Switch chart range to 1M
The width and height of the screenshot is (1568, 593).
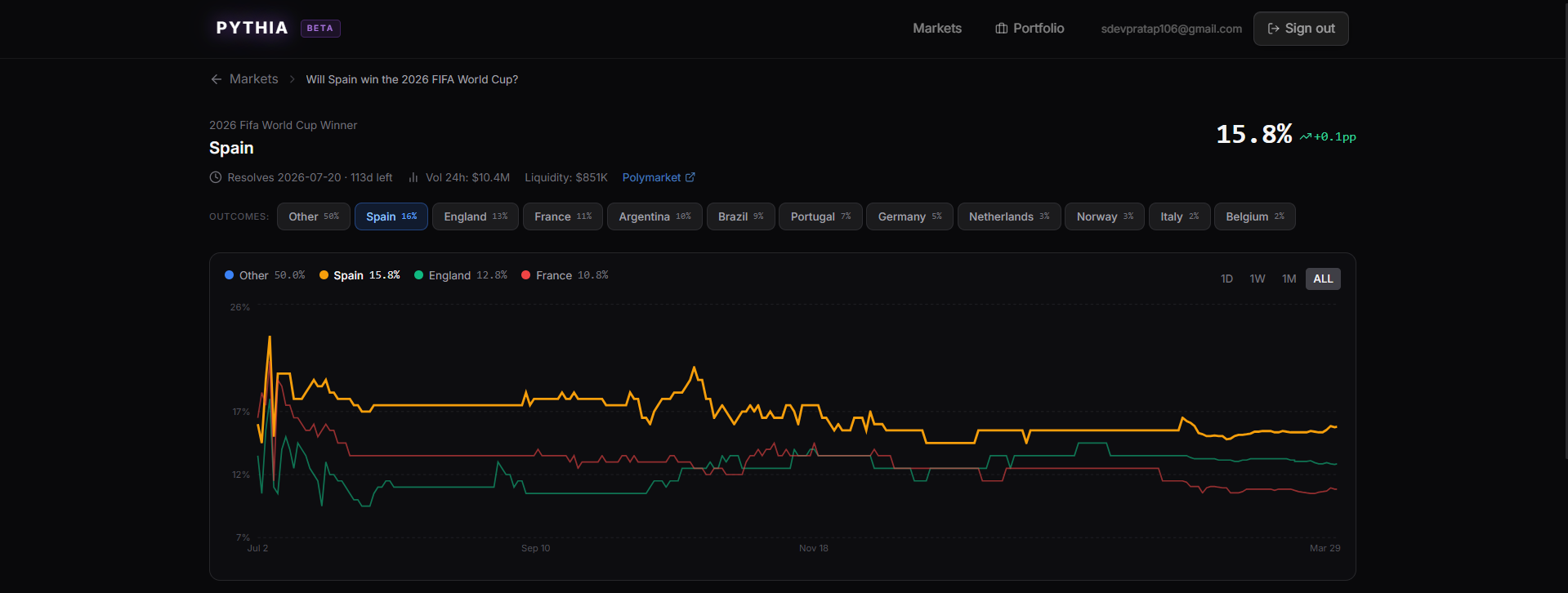point(1289,279)
